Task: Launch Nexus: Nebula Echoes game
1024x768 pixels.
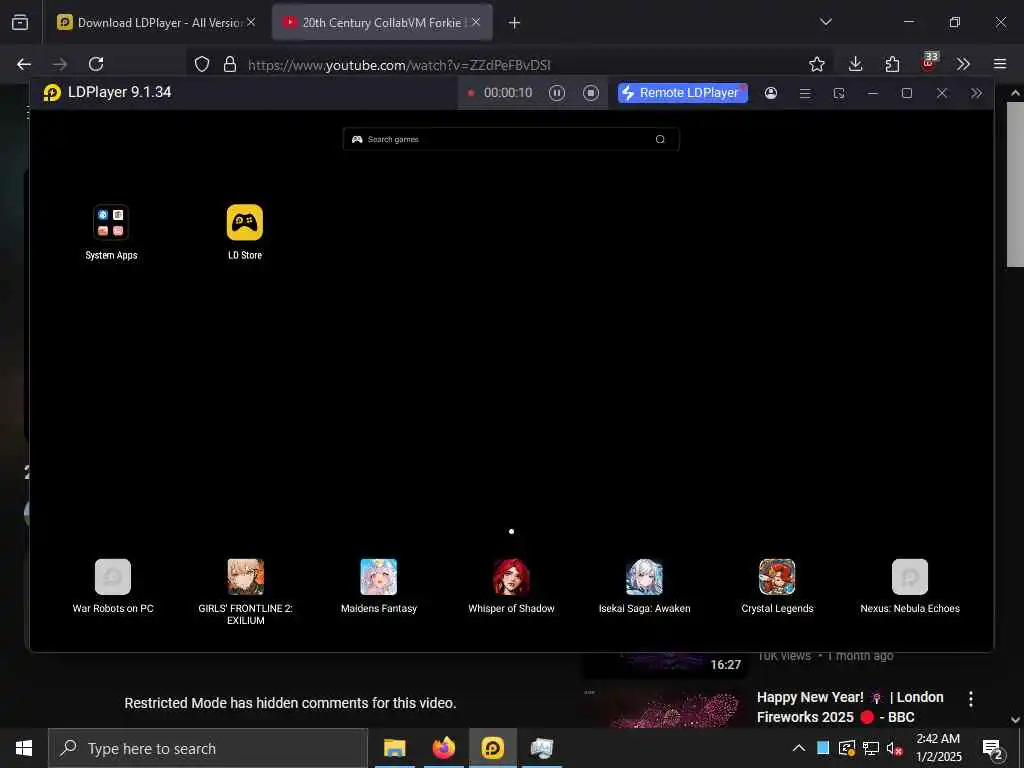Action: 910,577
